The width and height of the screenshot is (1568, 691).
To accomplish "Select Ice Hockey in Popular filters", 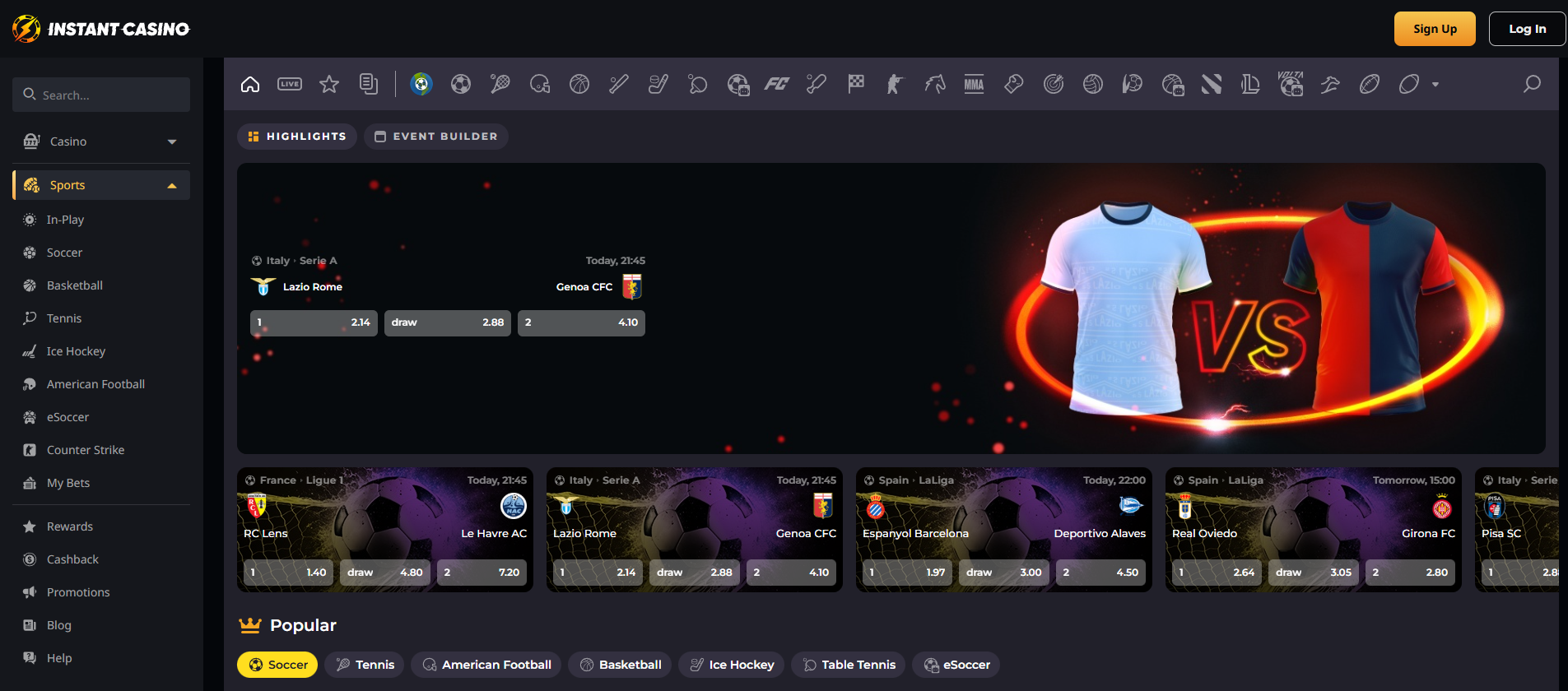I will [732, 665].
